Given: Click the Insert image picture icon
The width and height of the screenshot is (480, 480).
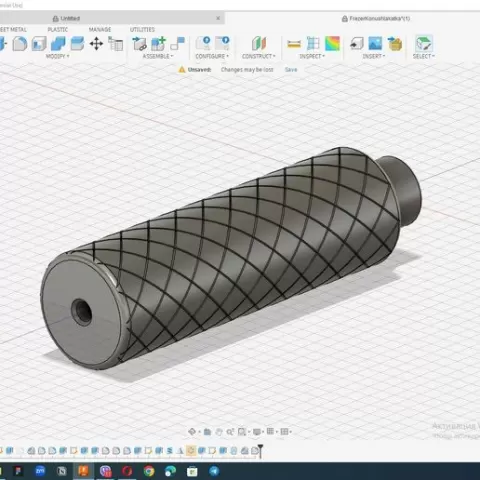Looking at the screenshot, I should pyautogui.click(x=375, y=44).
